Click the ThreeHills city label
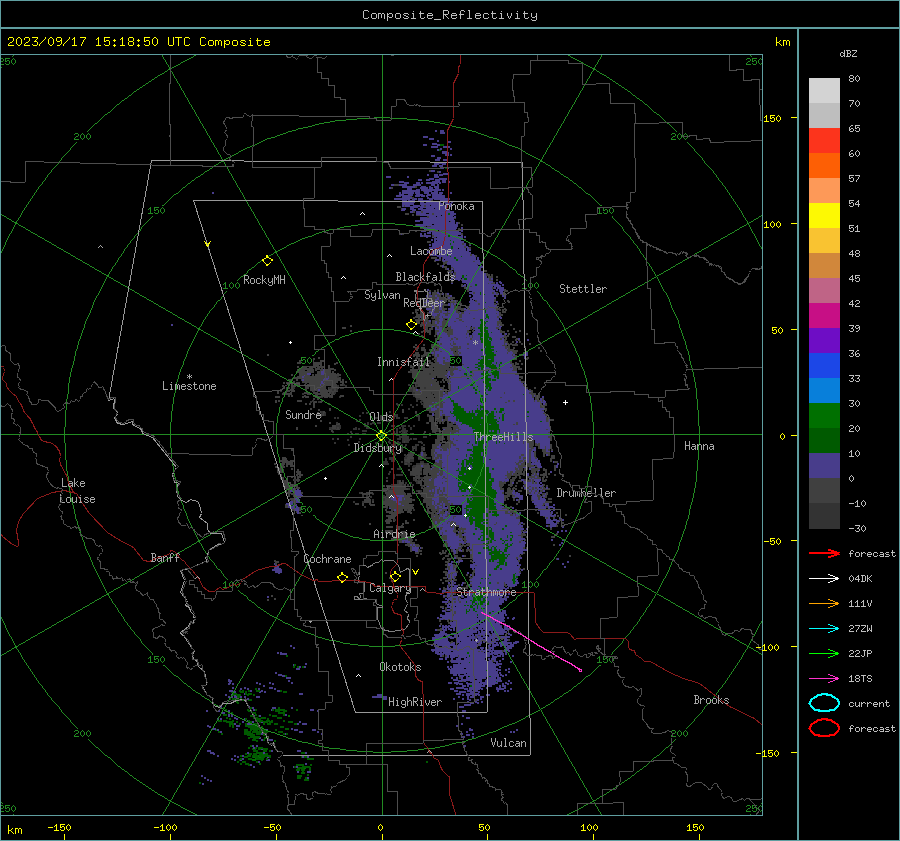900x841 pixels. 503,437
